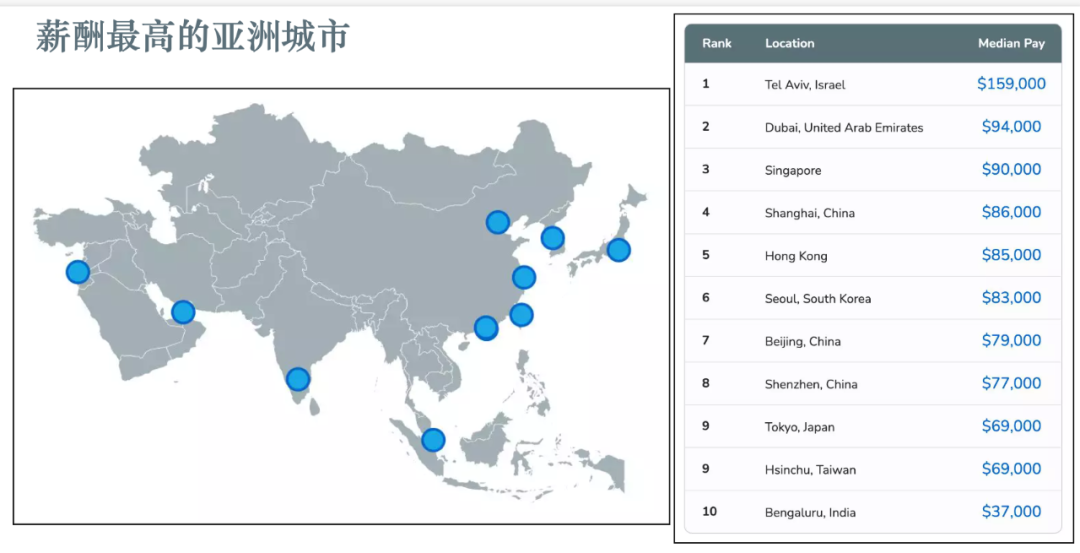Select the Seoul, South Korea cell
The height and width of the screenshot is (553, 1080).
818,299
